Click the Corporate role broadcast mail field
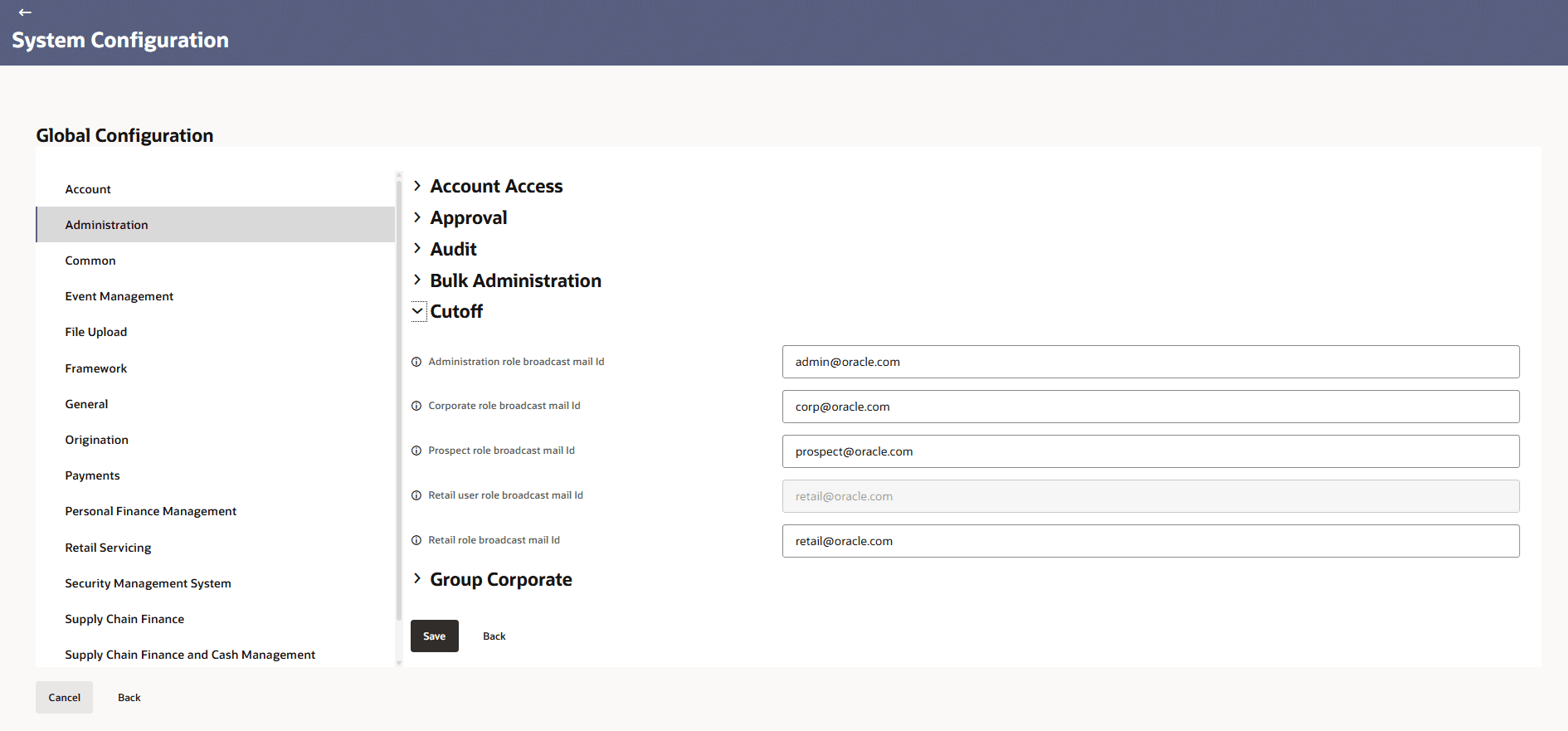The height and width of the screenshot is (731, 1568). pos(1150,407)
